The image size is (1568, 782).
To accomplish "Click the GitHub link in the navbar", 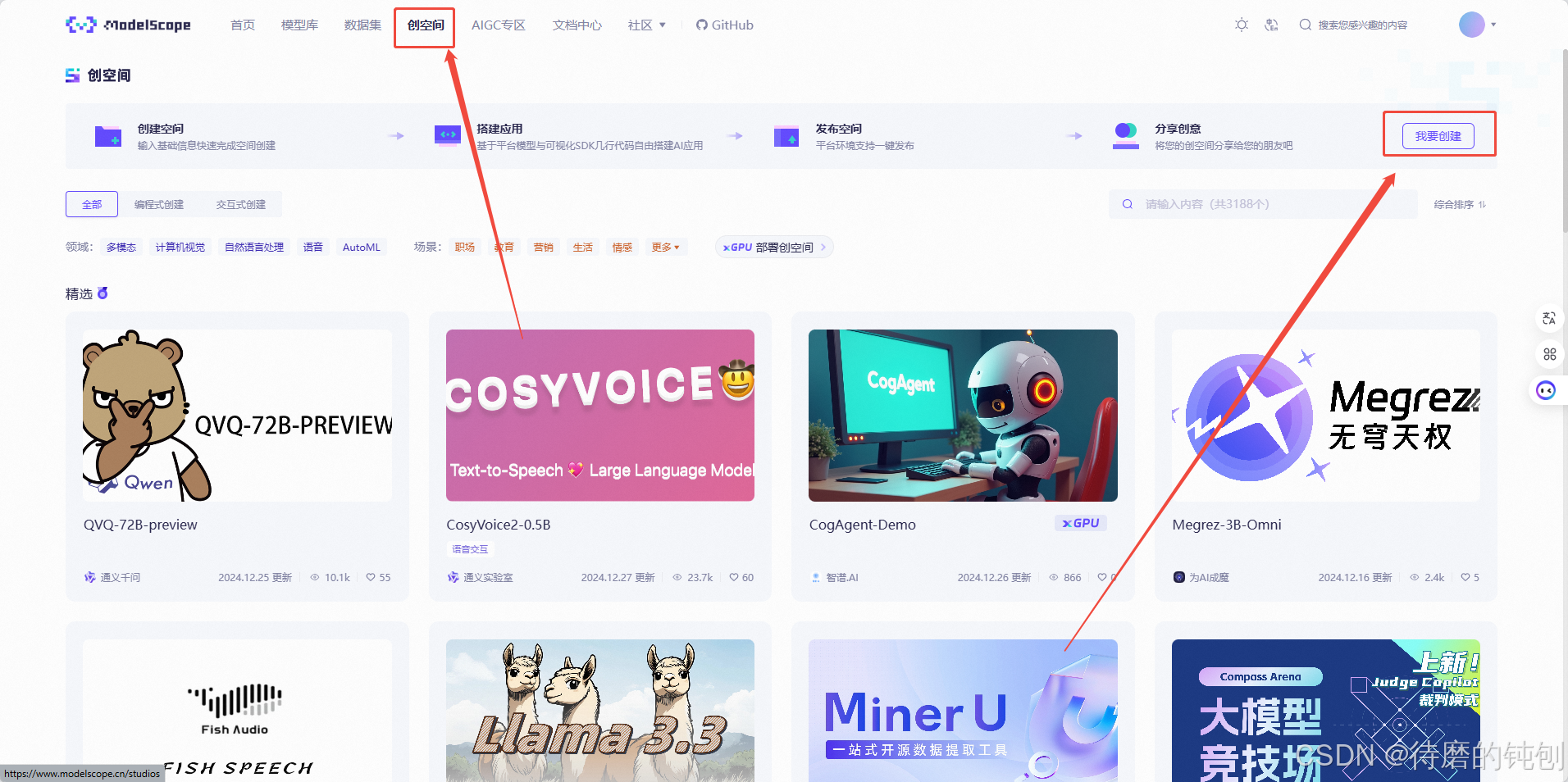I will coord(725,25).
